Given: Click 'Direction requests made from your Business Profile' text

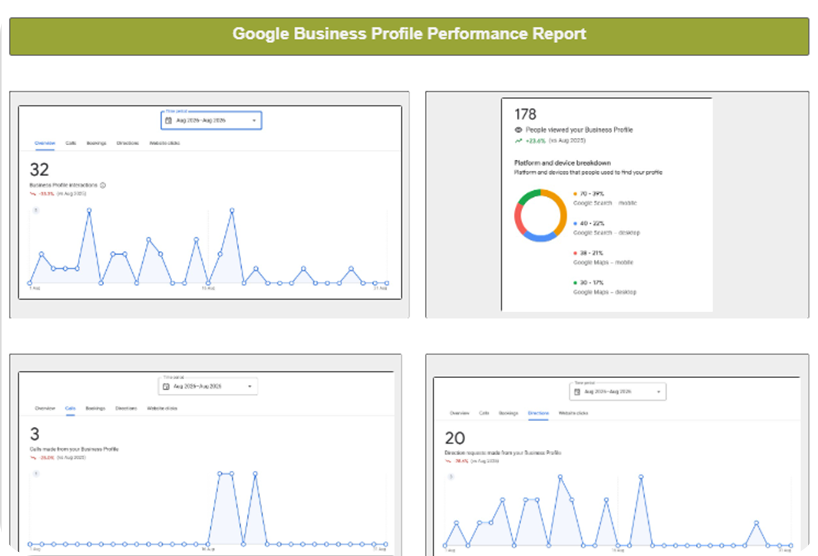Looking at the screenshot, I should (x=503, y=453).
